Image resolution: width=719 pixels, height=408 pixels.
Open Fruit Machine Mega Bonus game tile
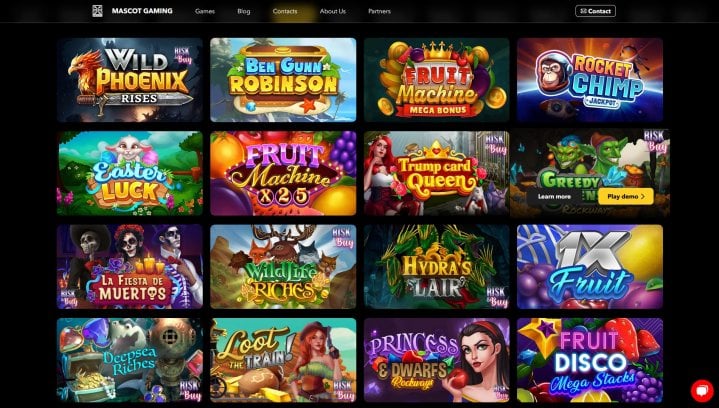437,80
